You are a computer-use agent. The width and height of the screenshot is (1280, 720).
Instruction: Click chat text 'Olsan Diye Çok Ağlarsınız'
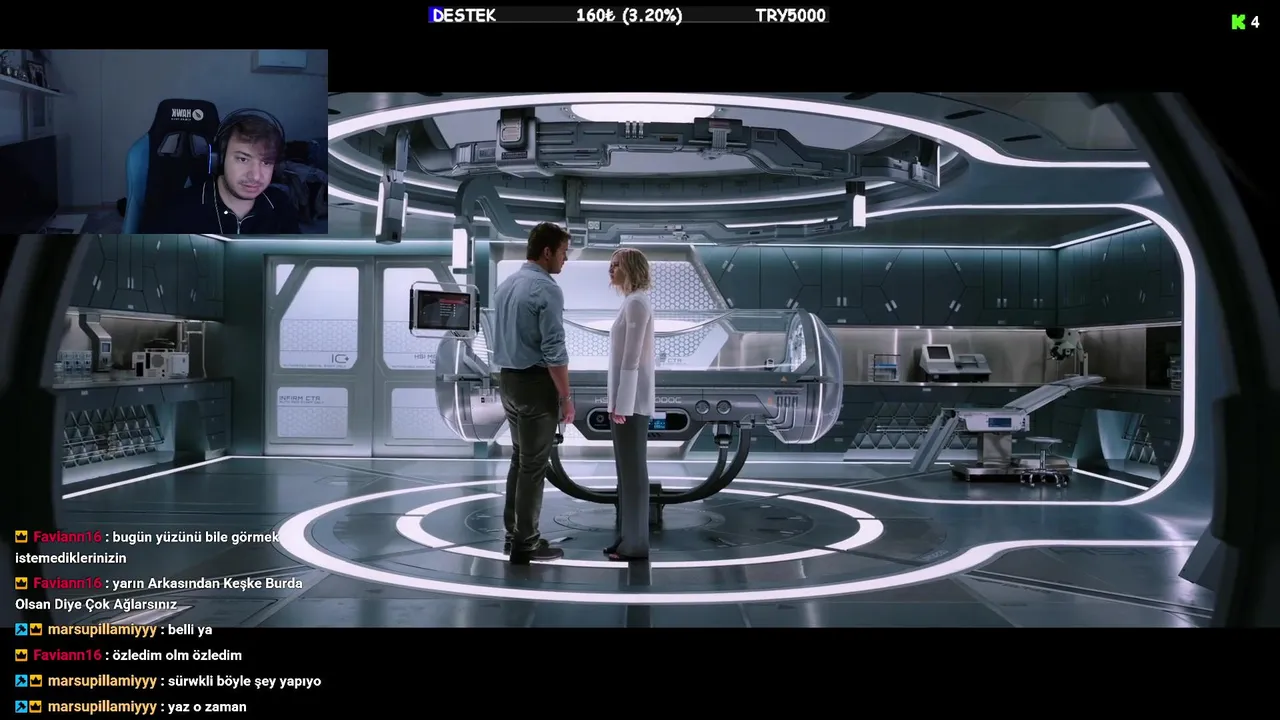point(96,604)
